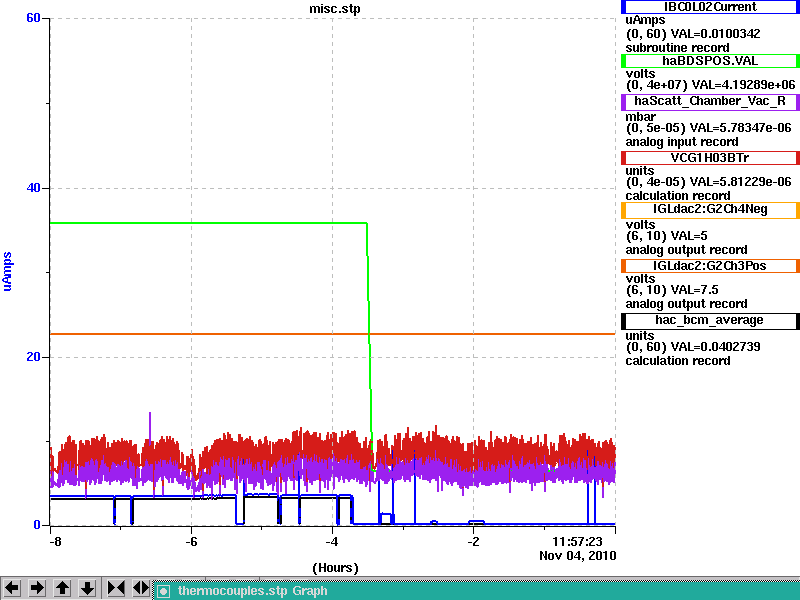Viewport: 800px width, 600px height.
Task: Select the haScatt_Chamber_Vac_R legend entry
Action: pos(710,101)
